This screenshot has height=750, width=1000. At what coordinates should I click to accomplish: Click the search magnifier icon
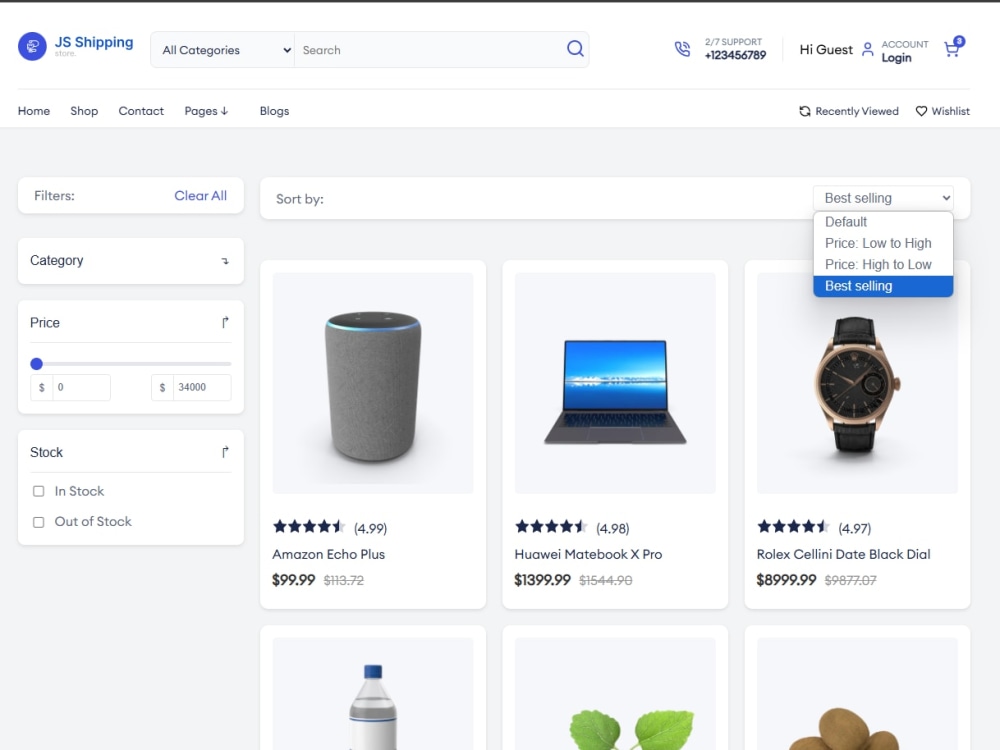pyautogui.click(x=575, y=48)
